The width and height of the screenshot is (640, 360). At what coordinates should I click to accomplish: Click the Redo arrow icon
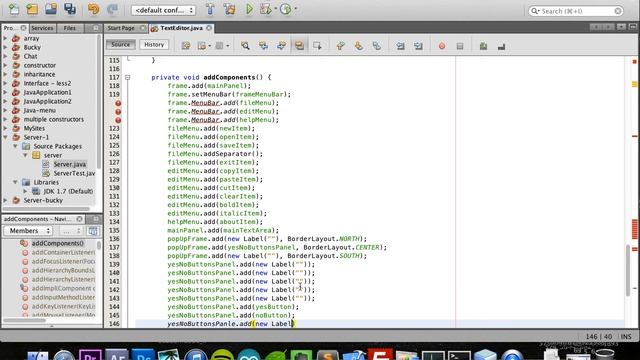[112, 9]
